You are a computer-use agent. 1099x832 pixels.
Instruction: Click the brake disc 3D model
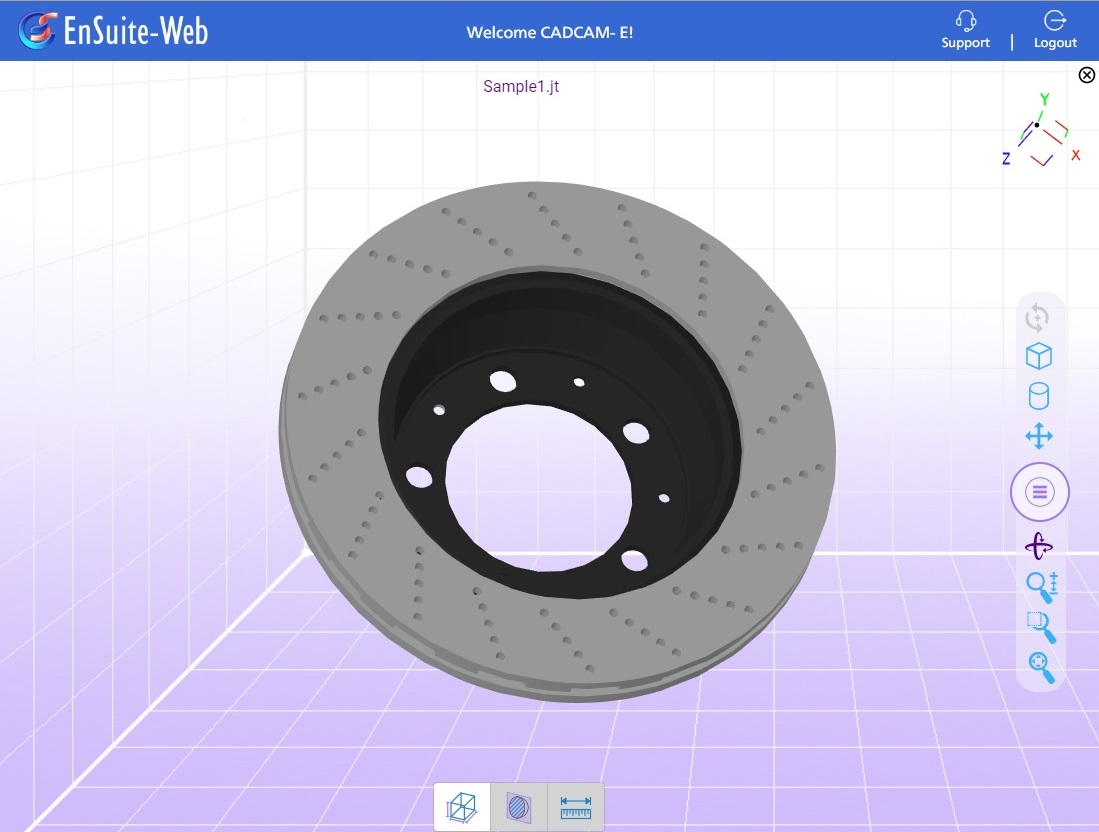[x=557, y=442]
